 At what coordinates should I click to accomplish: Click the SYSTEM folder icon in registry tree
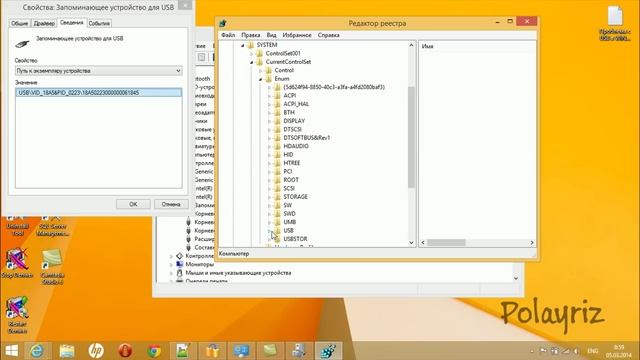(x=251, y=45)
